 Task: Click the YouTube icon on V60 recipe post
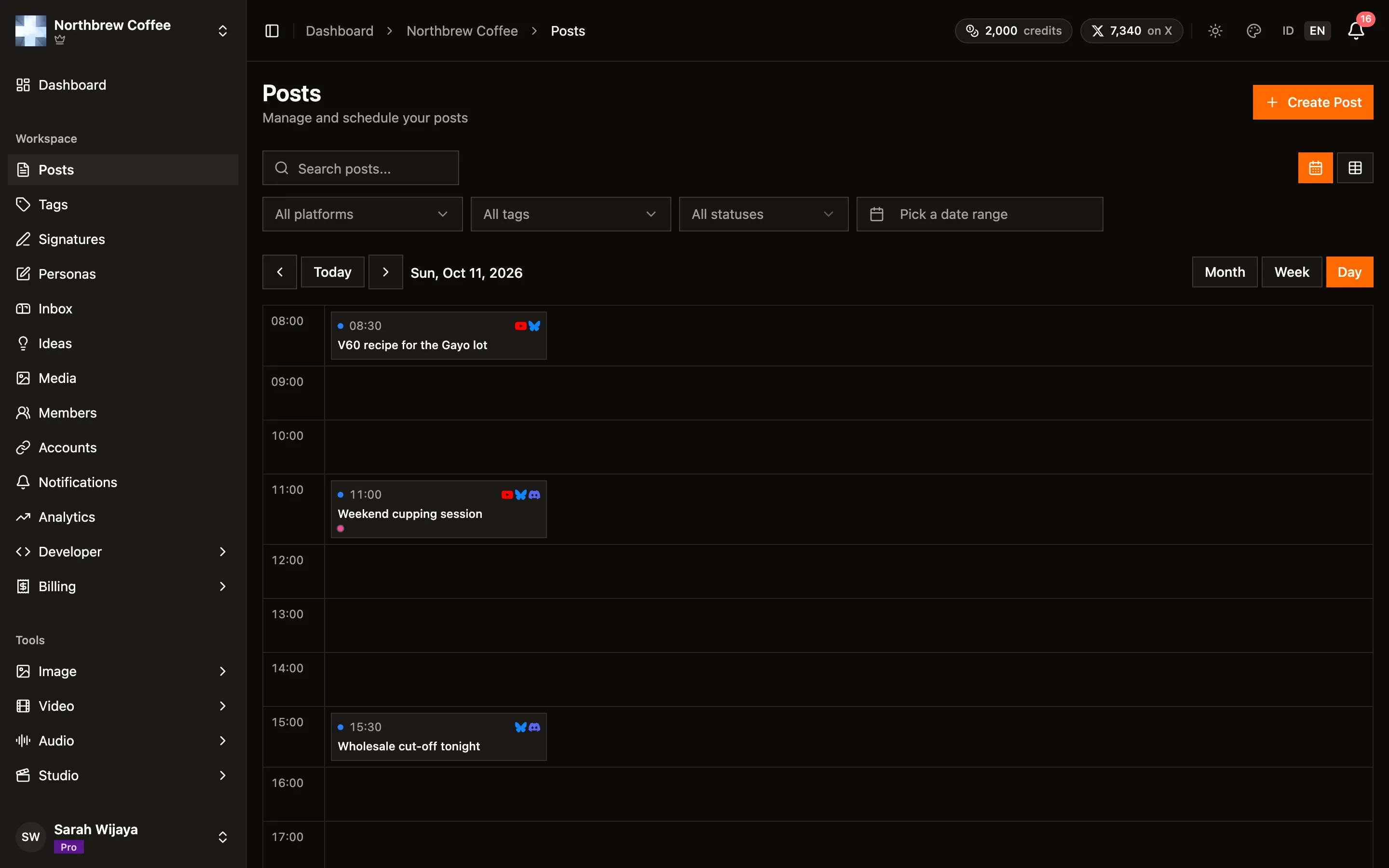(520, 326)
